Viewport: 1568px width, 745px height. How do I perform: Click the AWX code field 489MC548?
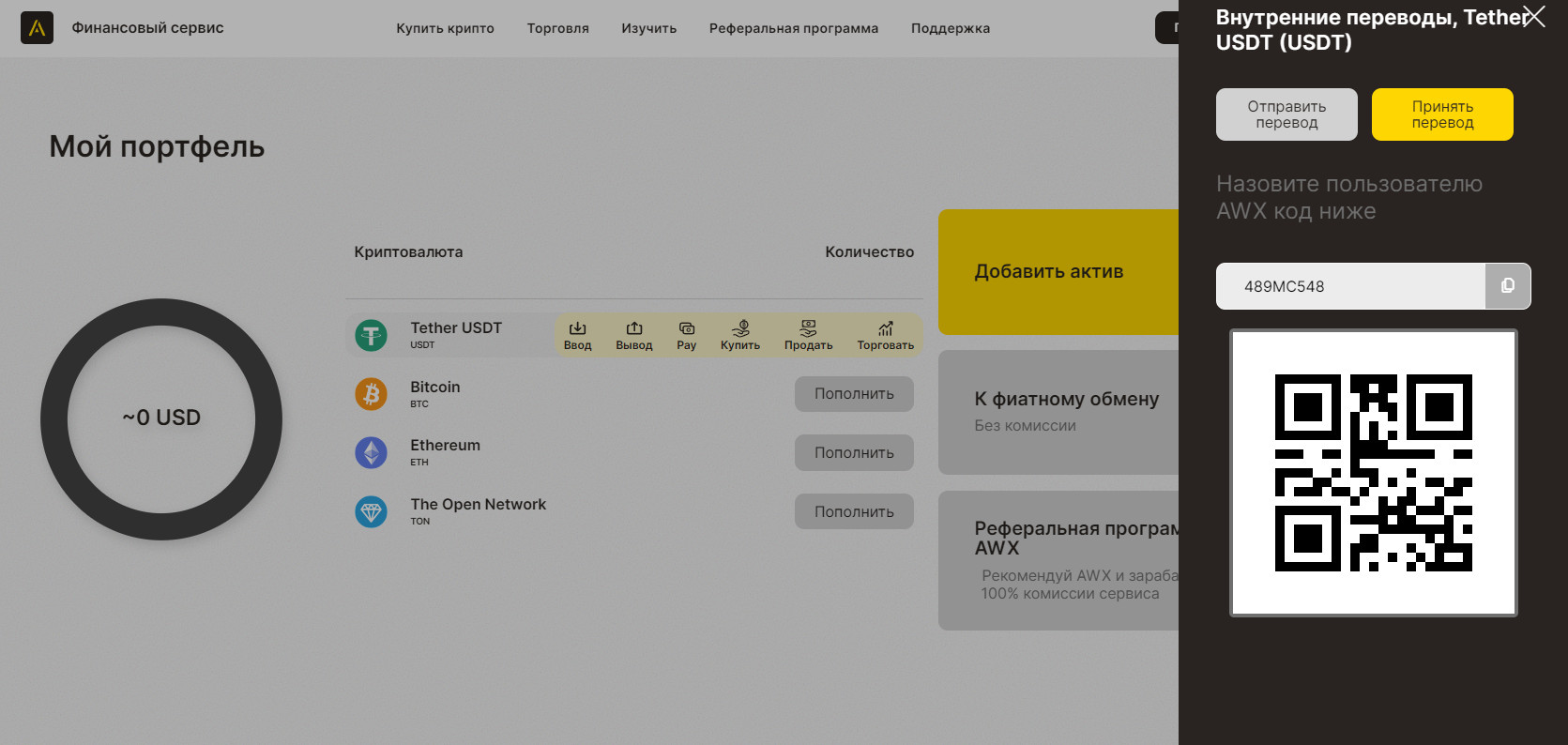tap(1350, 286)
